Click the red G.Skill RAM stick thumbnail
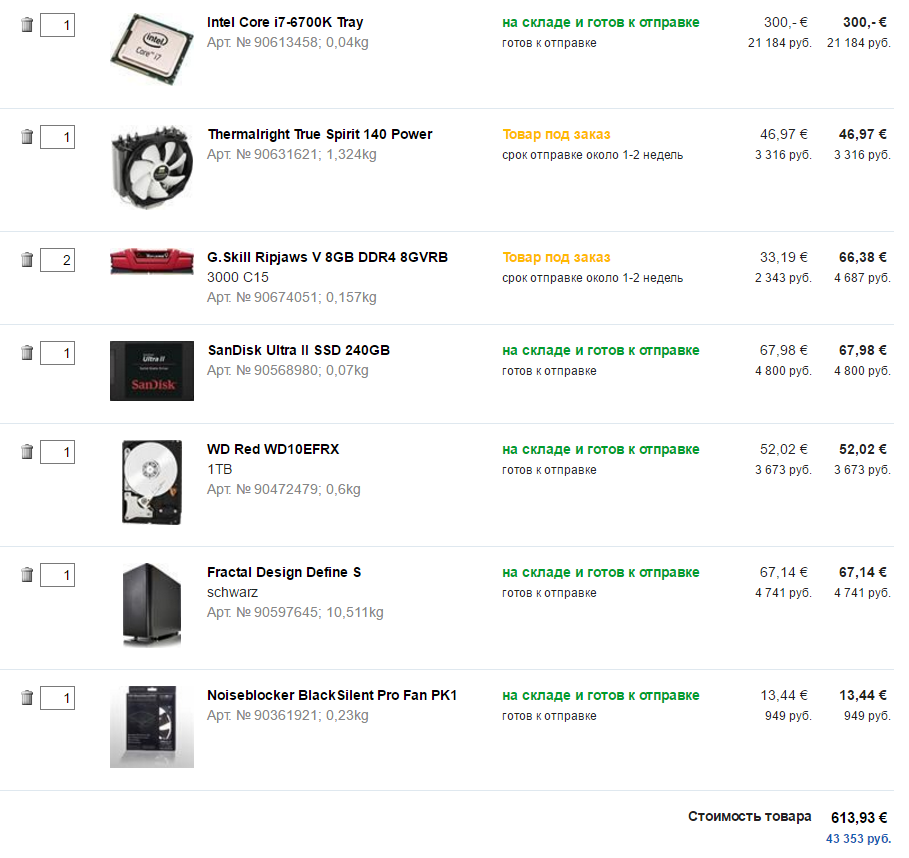This screenshot has width=909, height=858. pos(151,261)
